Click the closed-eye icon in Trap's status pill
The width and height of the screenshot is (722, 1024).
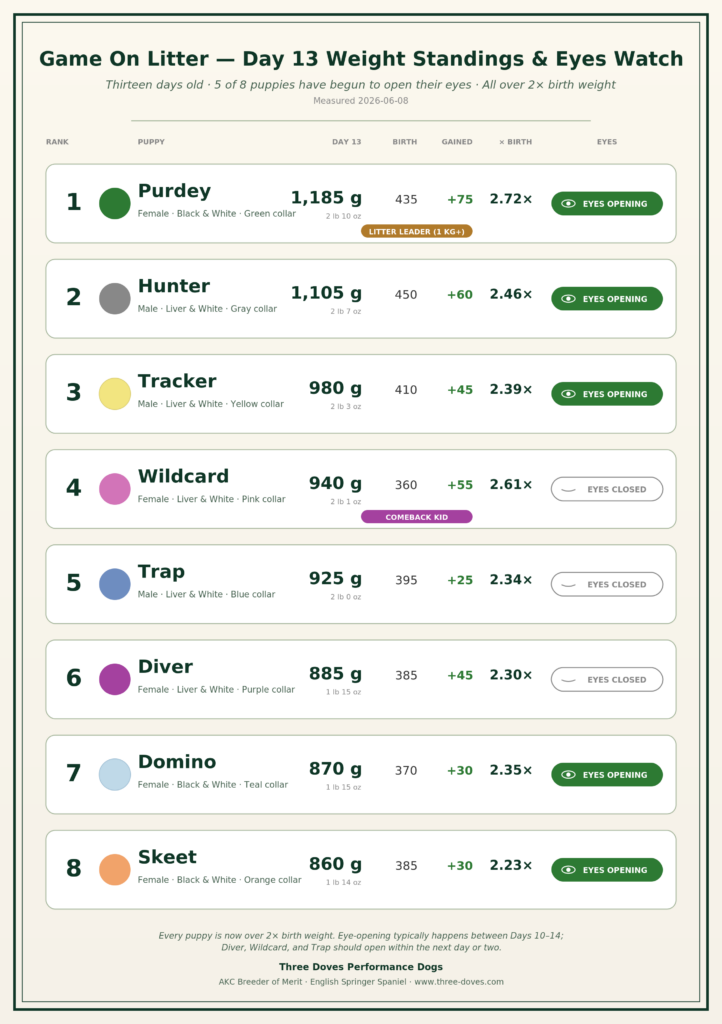[569, 585]
